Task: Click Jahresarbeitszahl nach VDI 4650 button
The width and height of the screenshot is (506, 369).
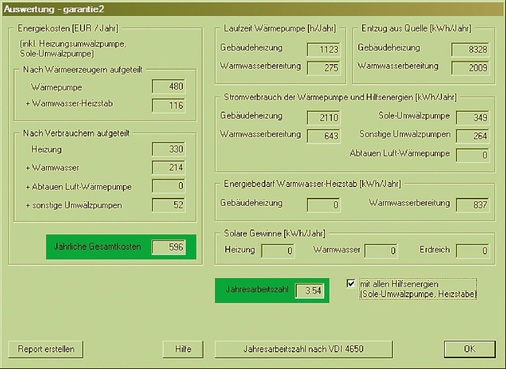Action: click(x=304, y=349)
